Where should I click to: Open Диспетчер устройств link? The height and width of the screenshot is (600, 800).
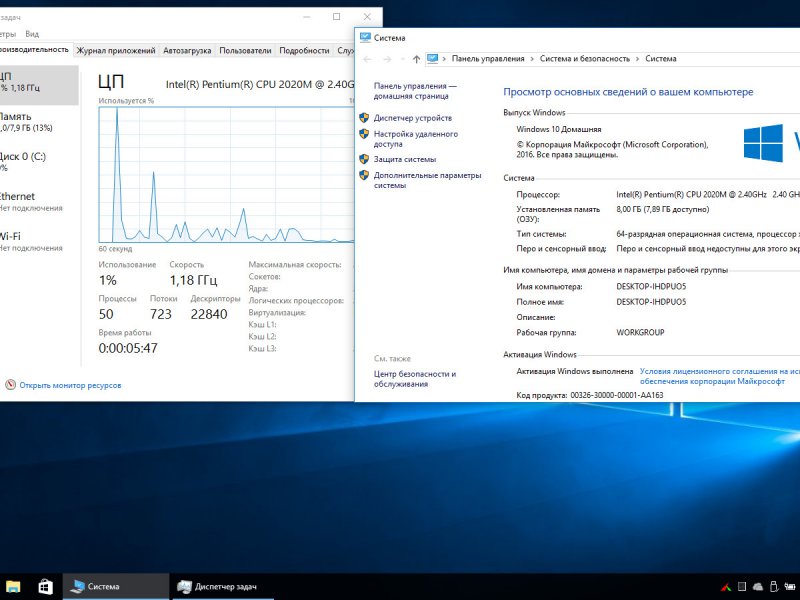click(412, 118)
